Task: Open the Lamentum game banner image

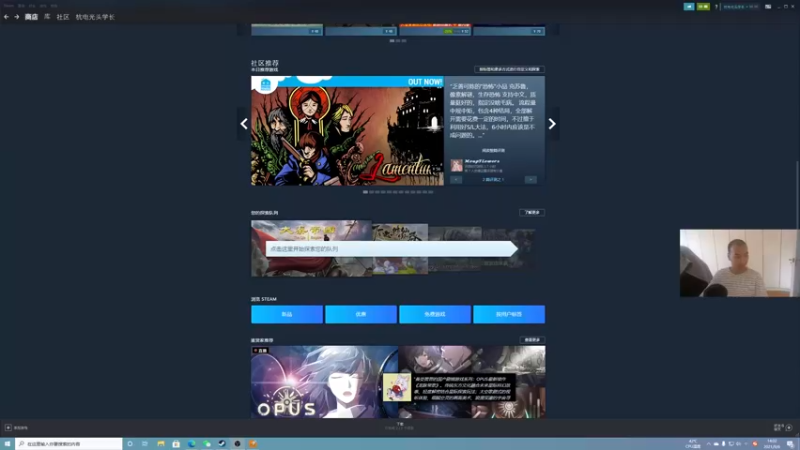Action: [x=347, y=131]
